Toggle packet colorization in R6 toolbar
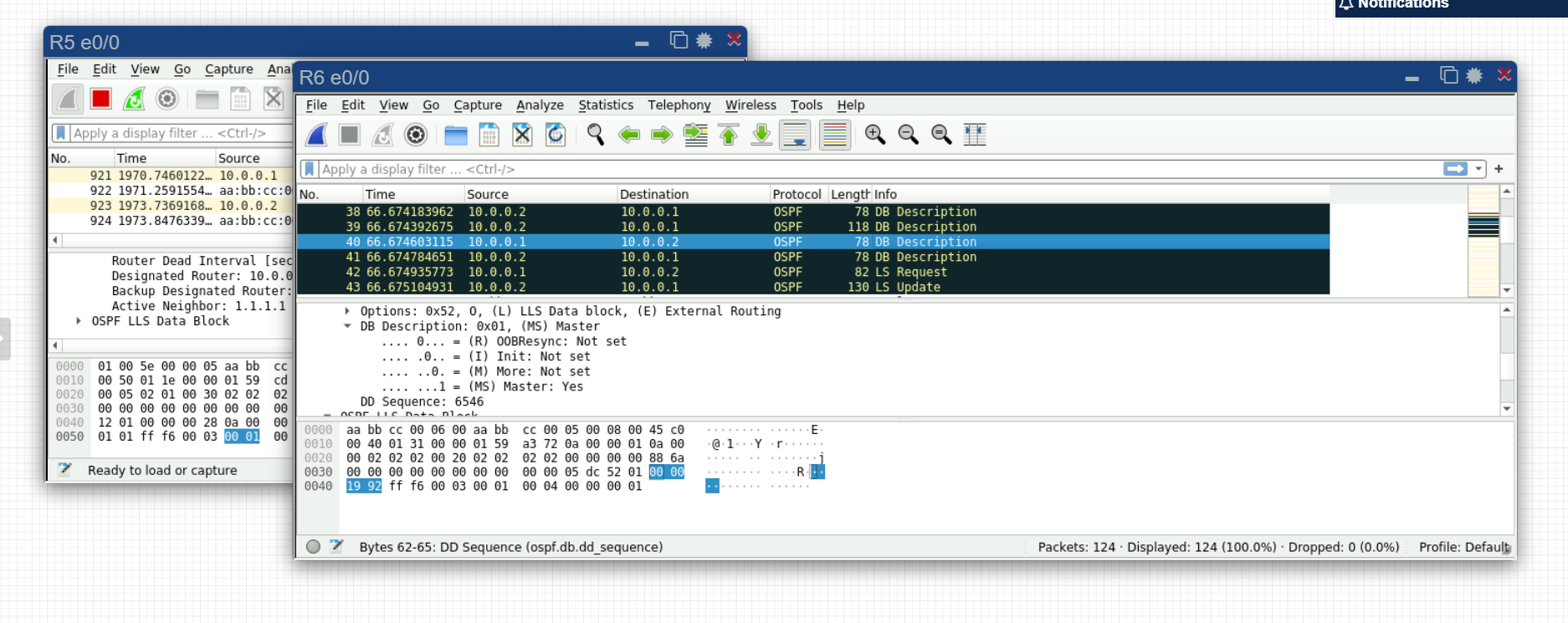 [x=835, y=135]
